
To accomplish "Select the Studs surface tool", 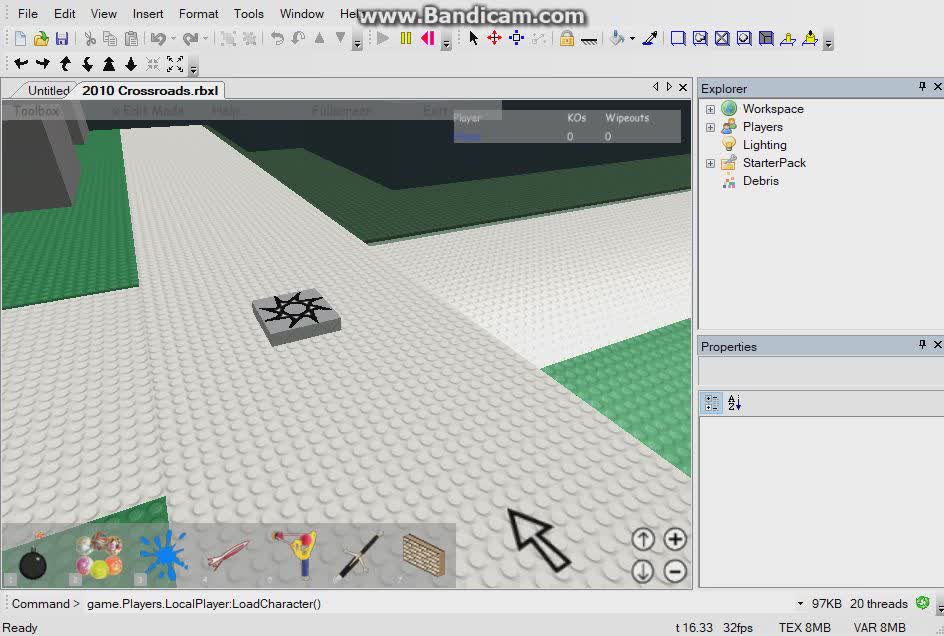I will (x=744, y=39).
